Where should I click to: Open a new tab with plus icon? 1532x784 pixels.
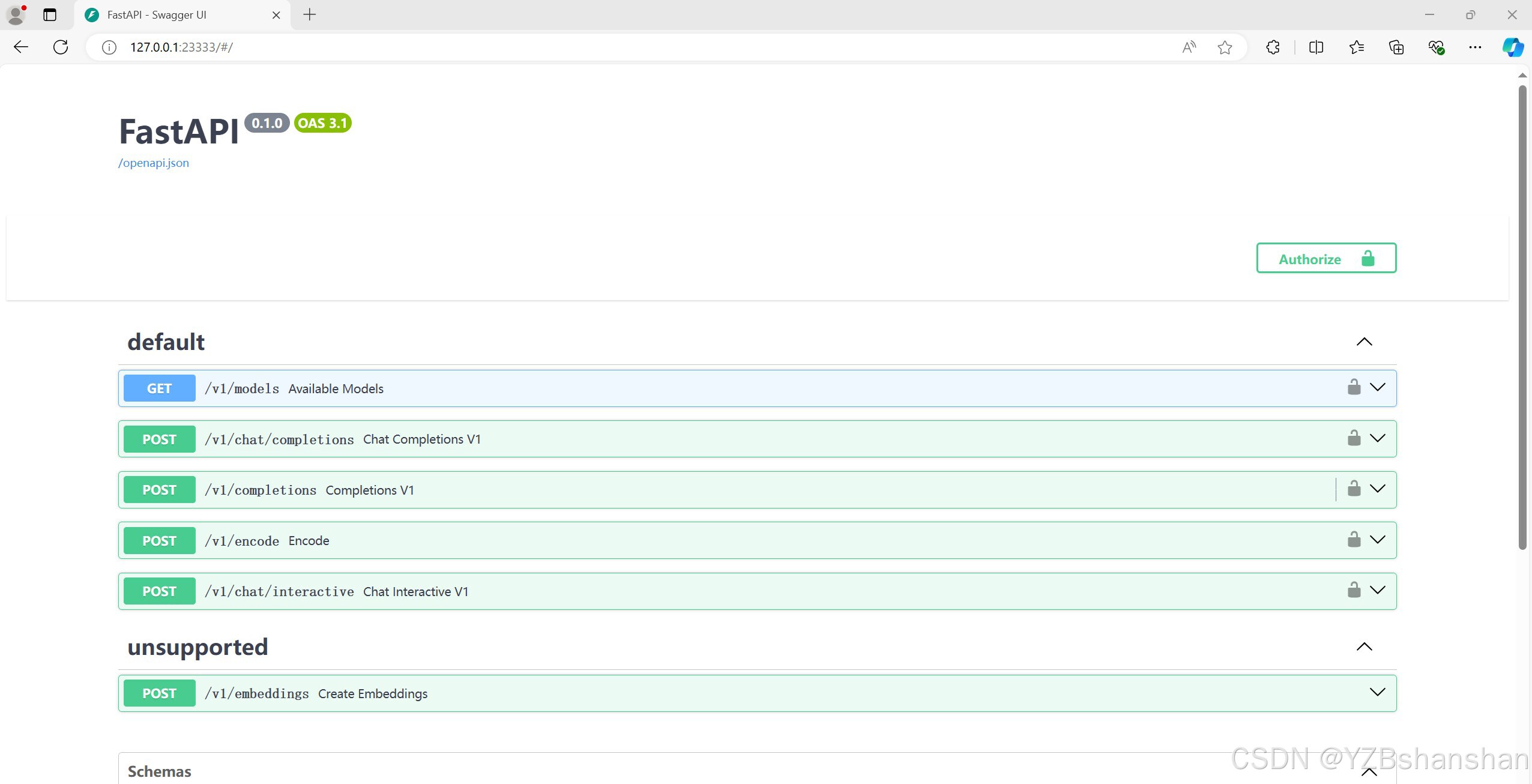tap(310, 14)
